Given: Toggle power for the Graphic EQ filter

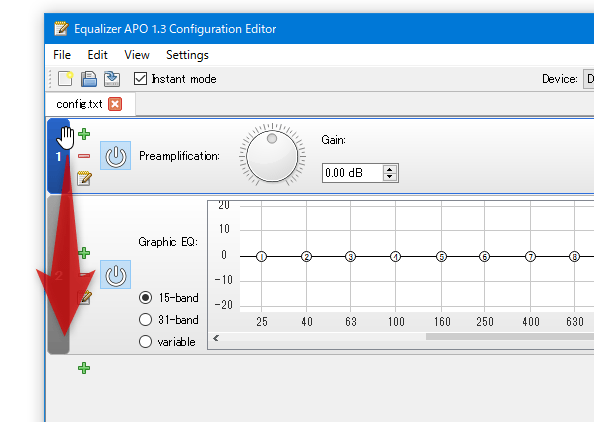Looking at the screenshot, I should coord(116,275).
